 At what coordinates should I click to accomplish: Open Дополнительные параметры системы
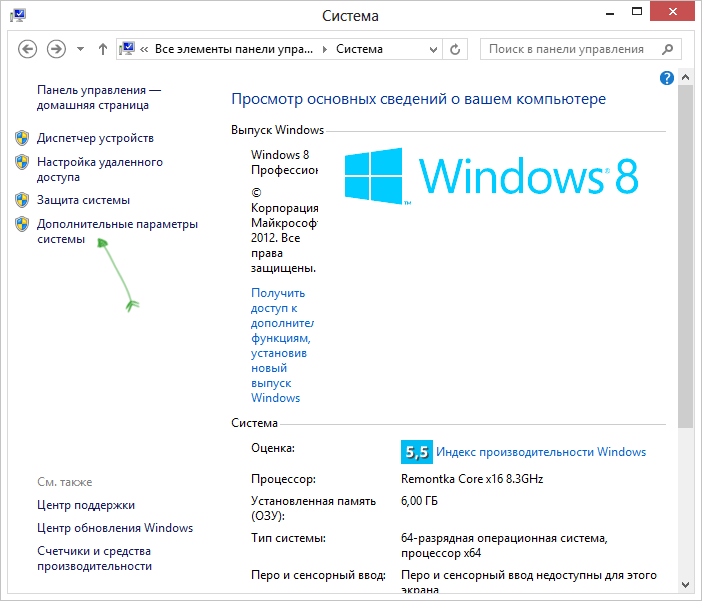coord(117,231)
